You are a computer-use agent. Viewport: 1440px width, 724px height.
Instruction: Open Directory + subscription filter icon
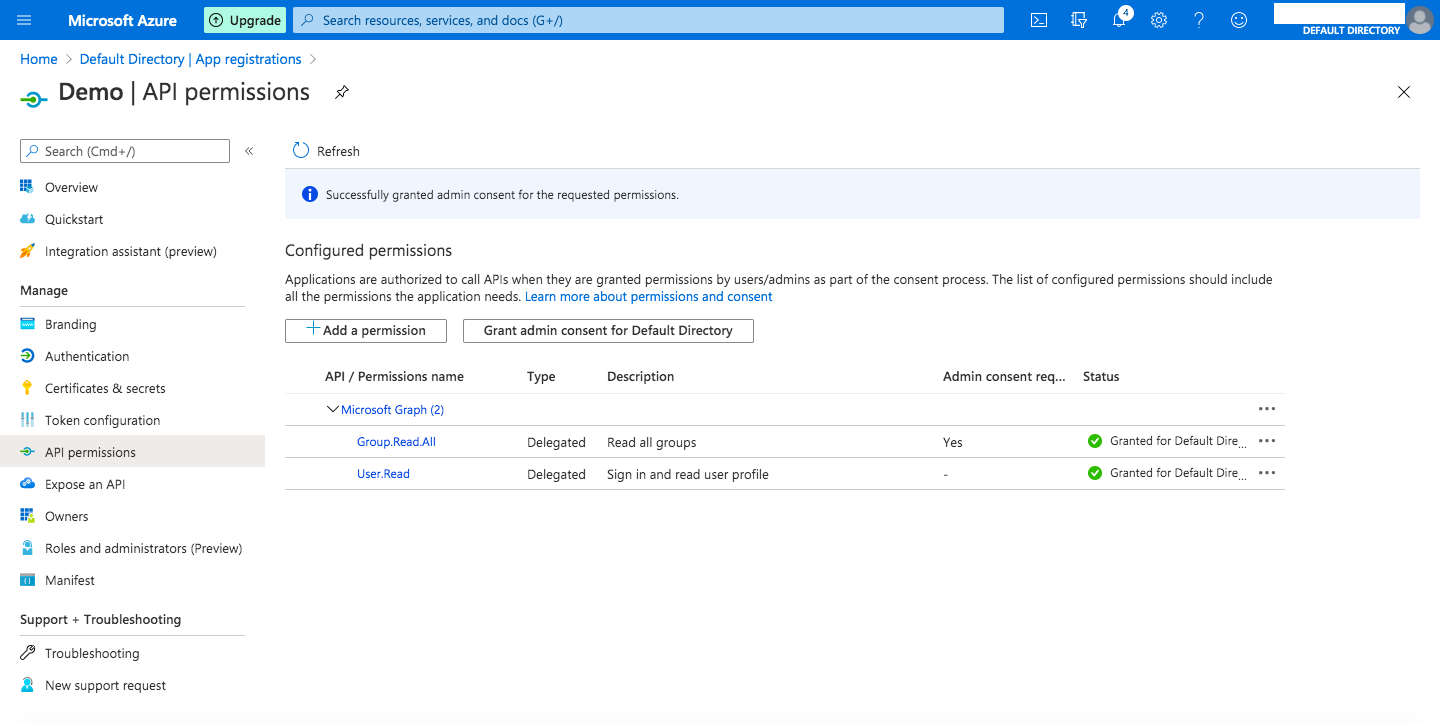pyautogui.click(x=1079, y=20)
